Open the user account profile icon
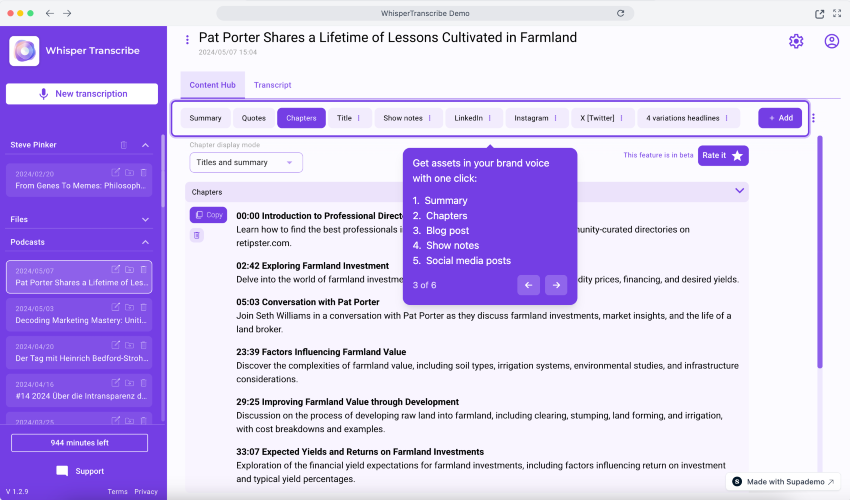Viewport: 850px width, 500px height. pos(832,41)
